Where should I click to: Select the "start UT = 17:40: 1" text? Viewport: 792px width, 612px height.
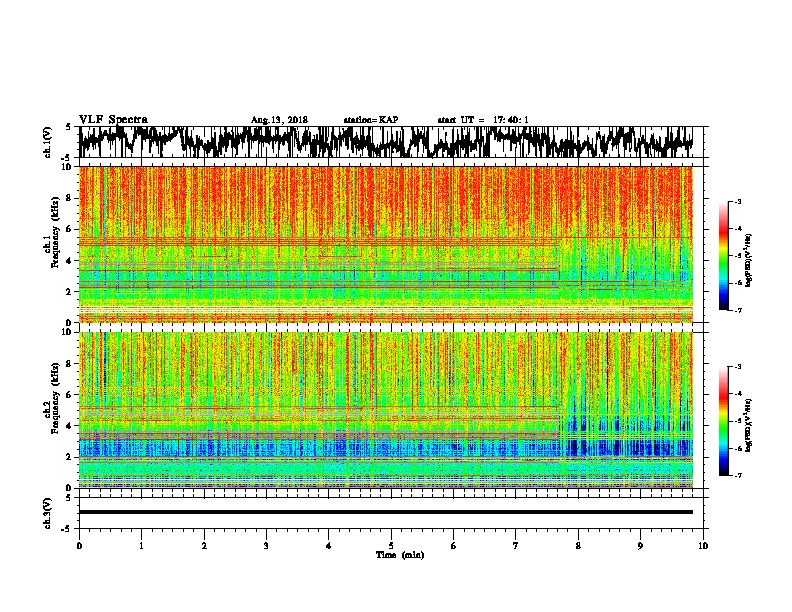tap(483, 120)
